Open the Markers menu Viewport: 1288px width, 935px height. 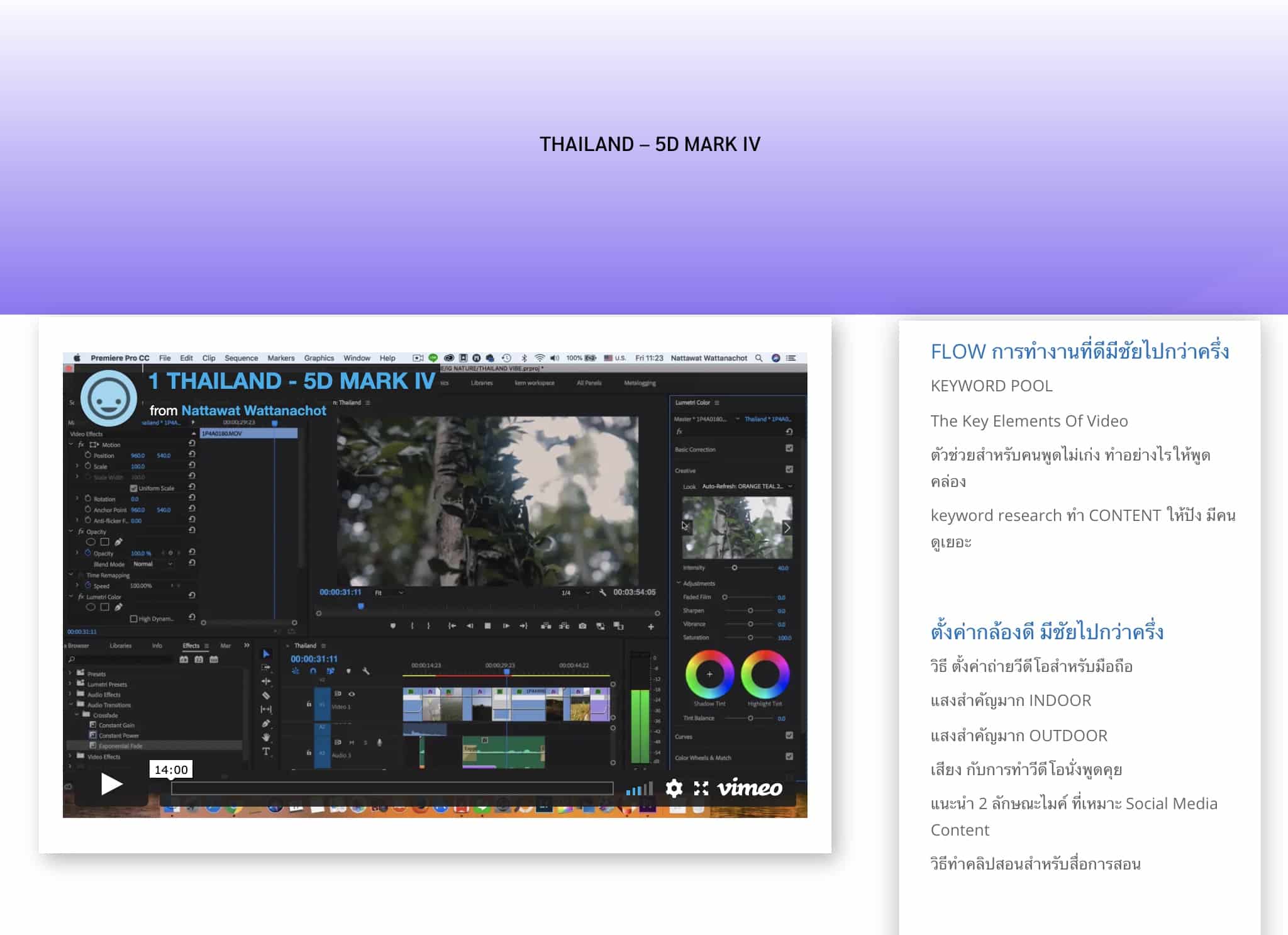pyautogui.click(x=280, y=358)
